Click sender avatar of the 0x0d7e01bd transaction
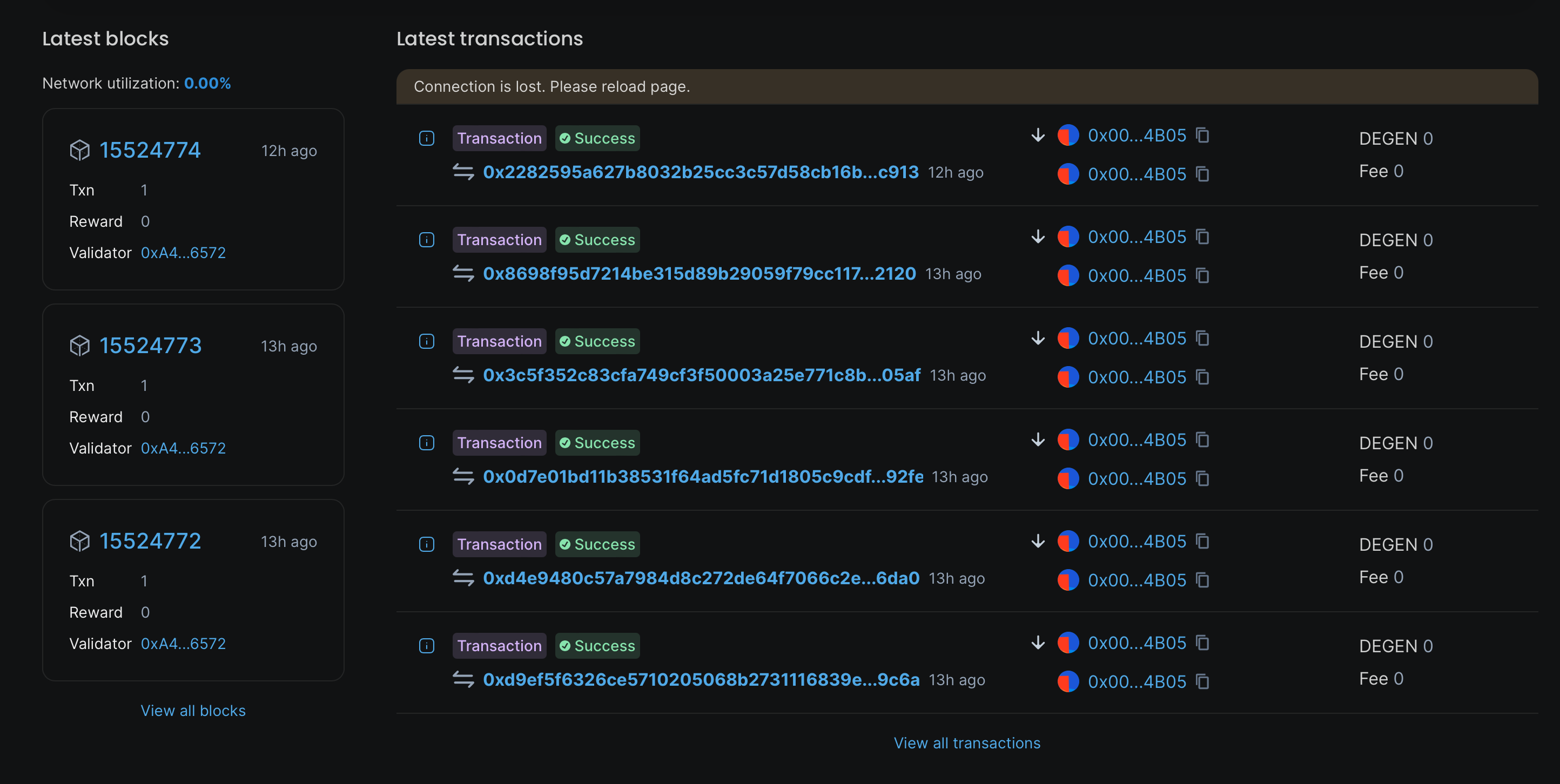This screenshot has width=1560, height=784. 1068,440
